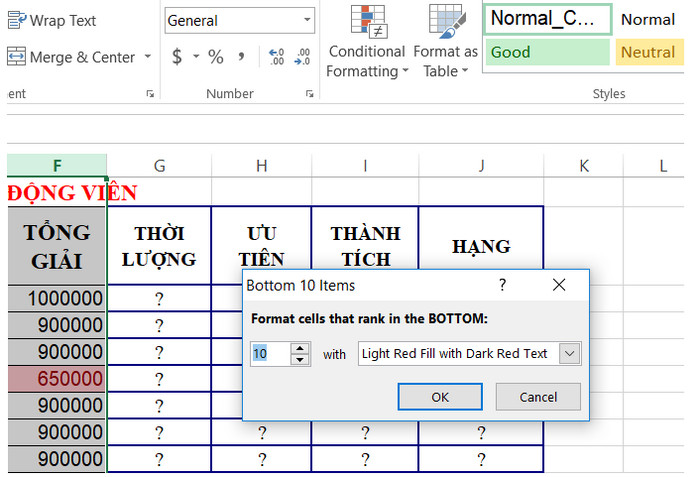The width and height of the screenshot is (700, 477).
Task: Apply Percent Style format
Action: tap(216, 57)
